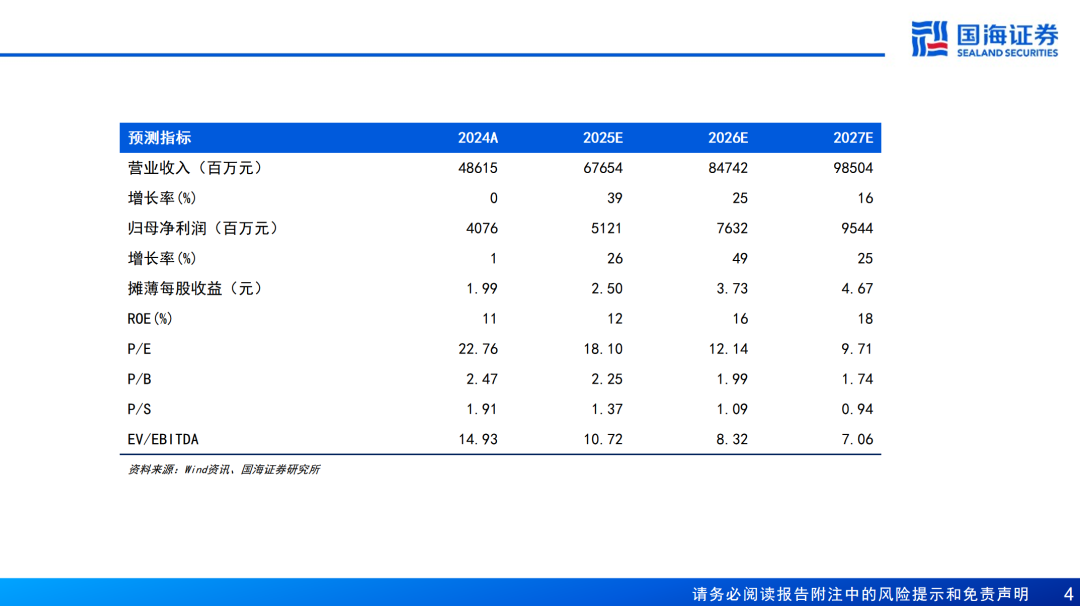Select the 2026E column header
This screenshot has height=606, width=1080.
pyautogui.click(x=728, y=138)
